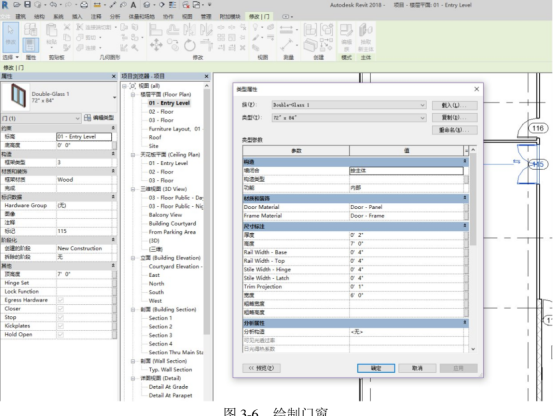
Task: Collapse the 3D View branch in project browser
Action: click(x=133, y=189)
